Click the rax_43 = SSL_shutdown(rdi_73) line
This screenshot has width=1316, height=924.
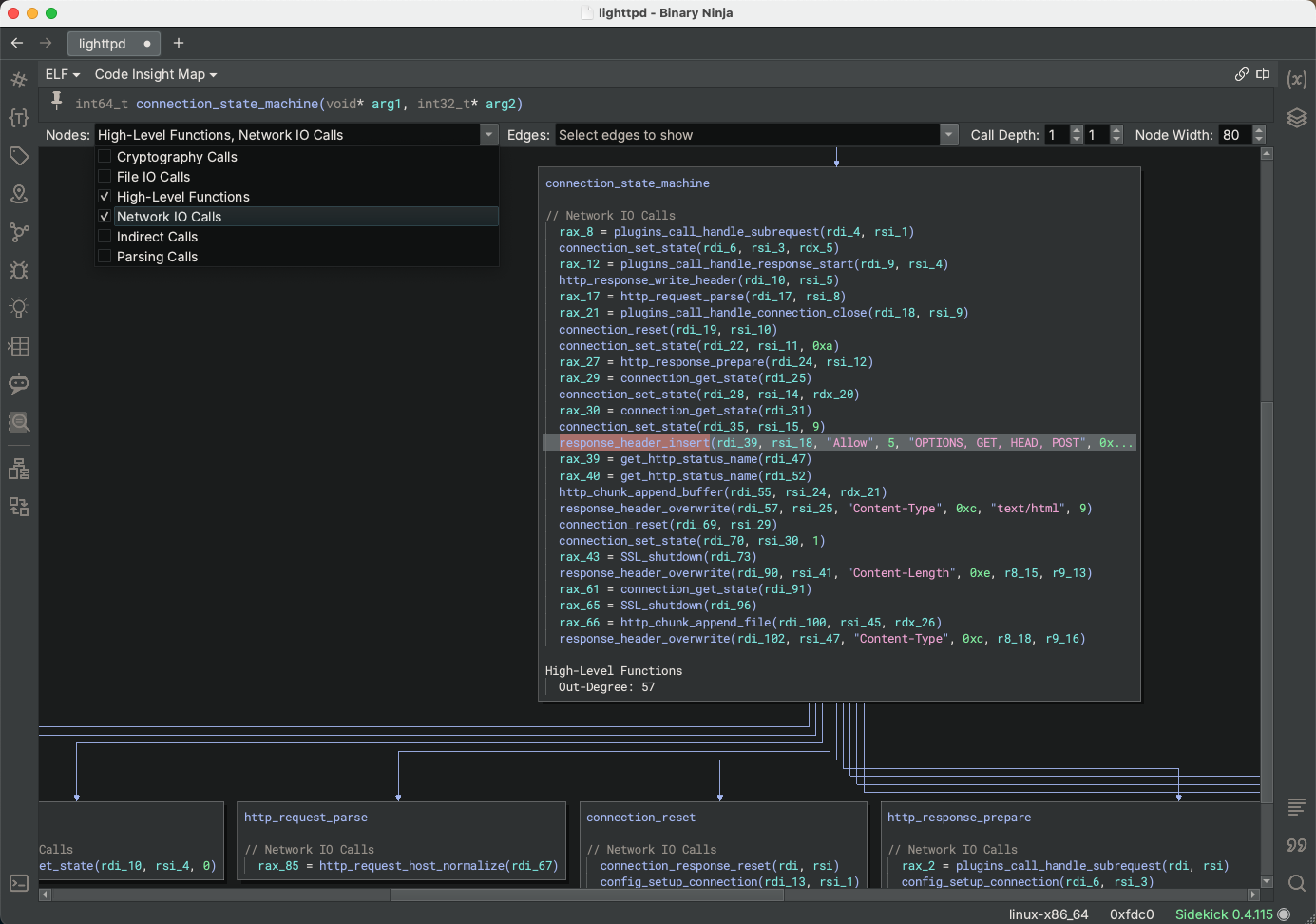pos(658,557)
